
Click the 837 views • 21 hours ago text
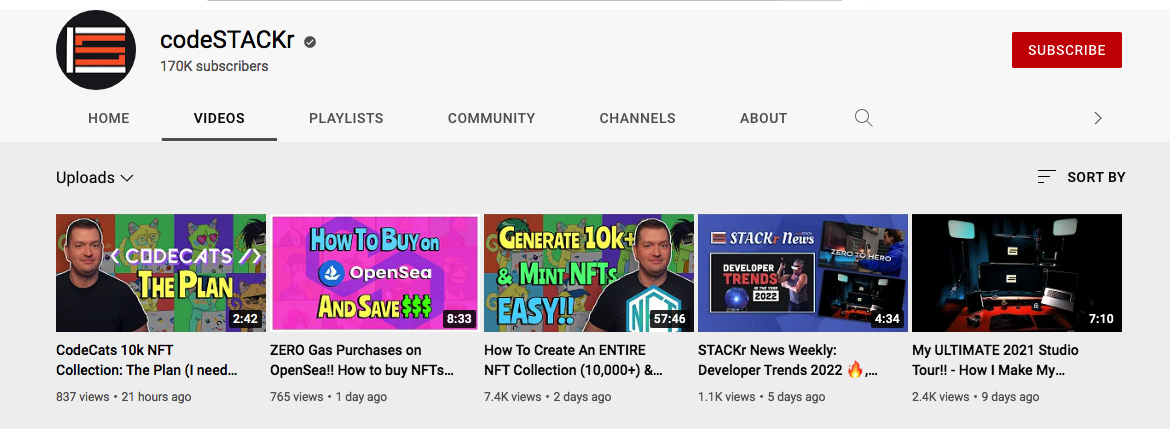coord(124,397)
